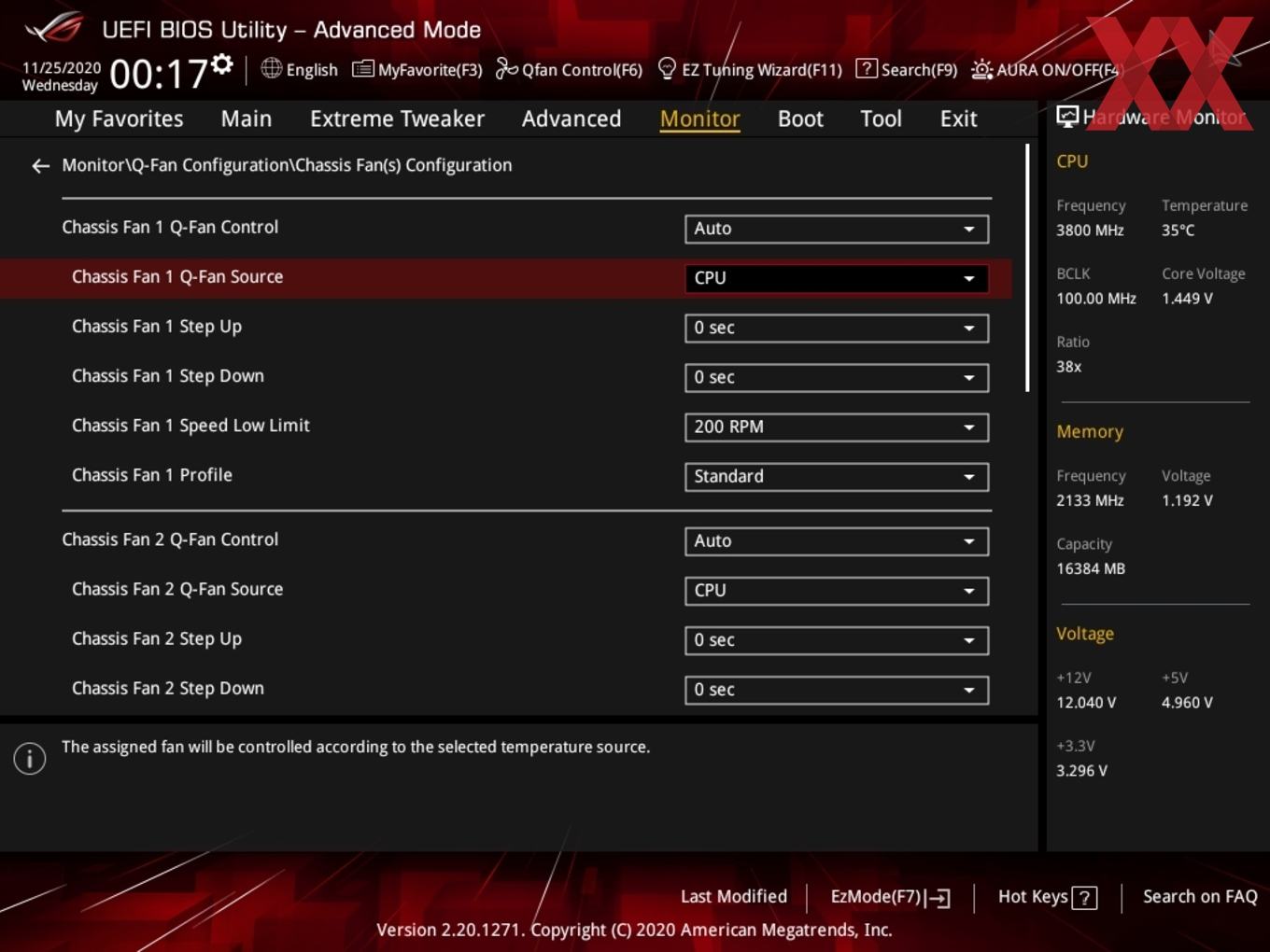Click the breadcrumb path text
The width and height of the screenshot is (1270, 952).
pyautogui.click(x=287, y=165)
